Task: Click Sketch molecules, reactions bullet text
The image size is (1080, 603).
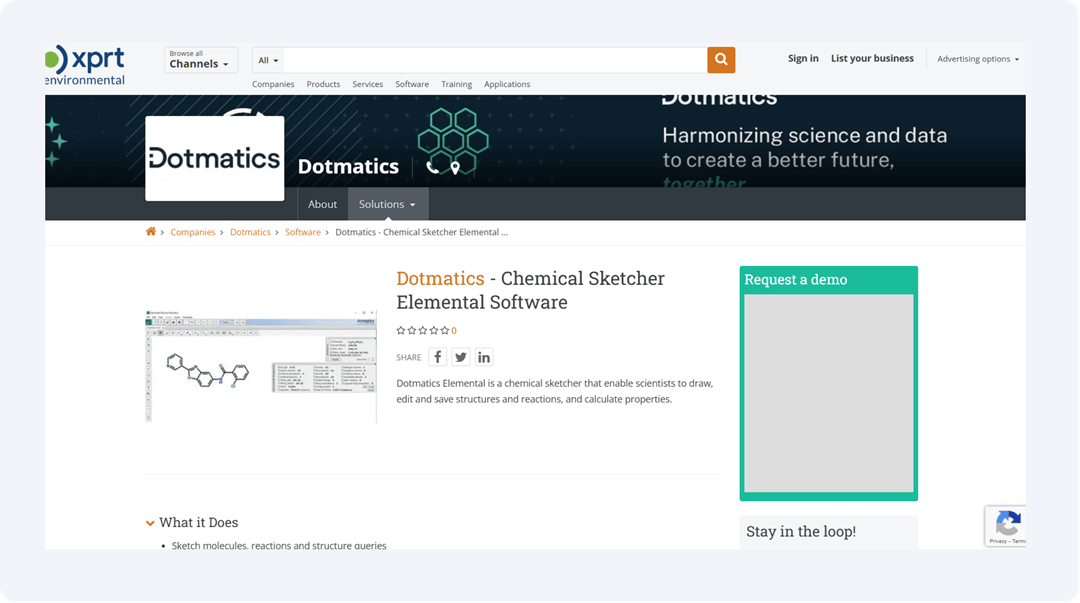Action: coord(279,545)
